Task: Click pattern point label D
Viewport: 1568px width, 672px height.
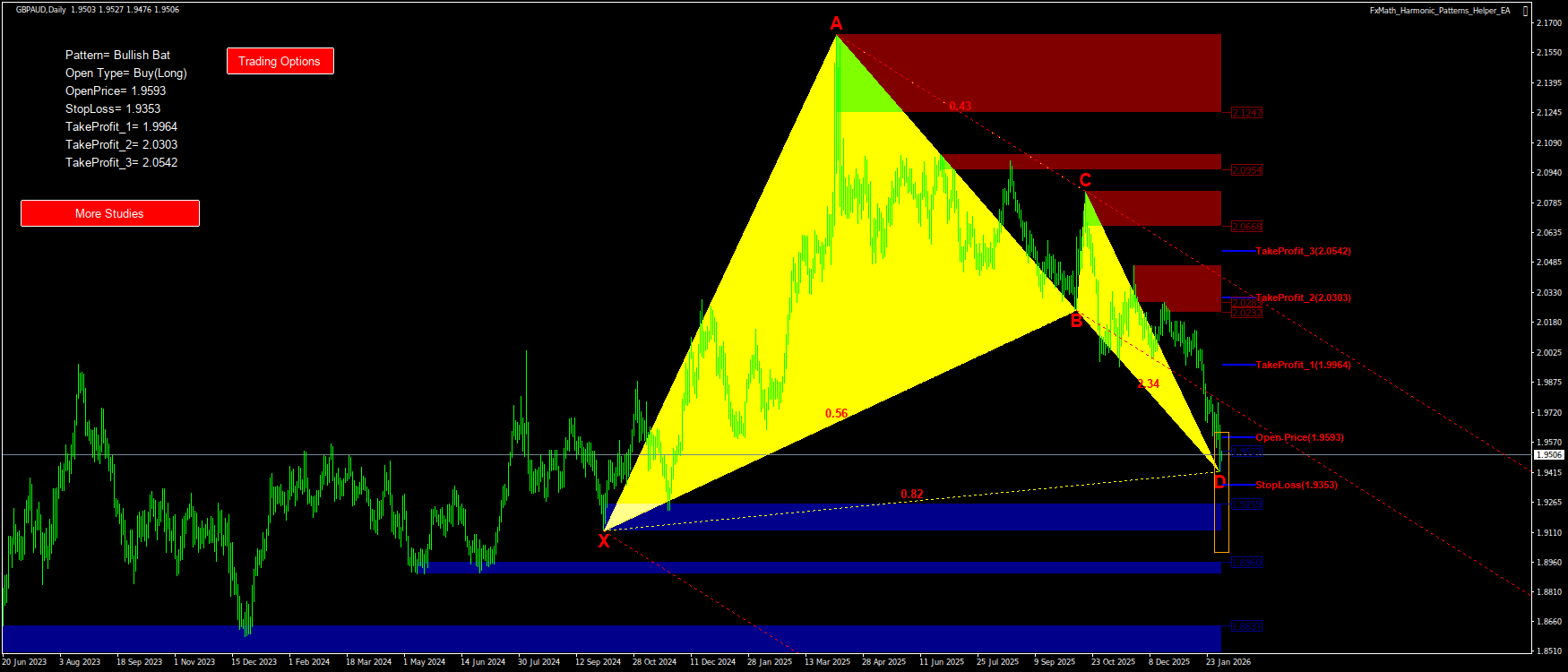Action: pos(1219,483)
